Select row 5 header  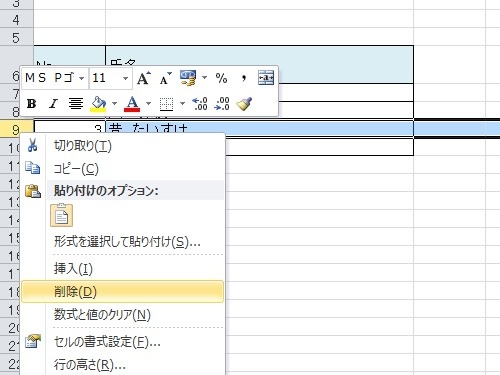pos(16,38)
